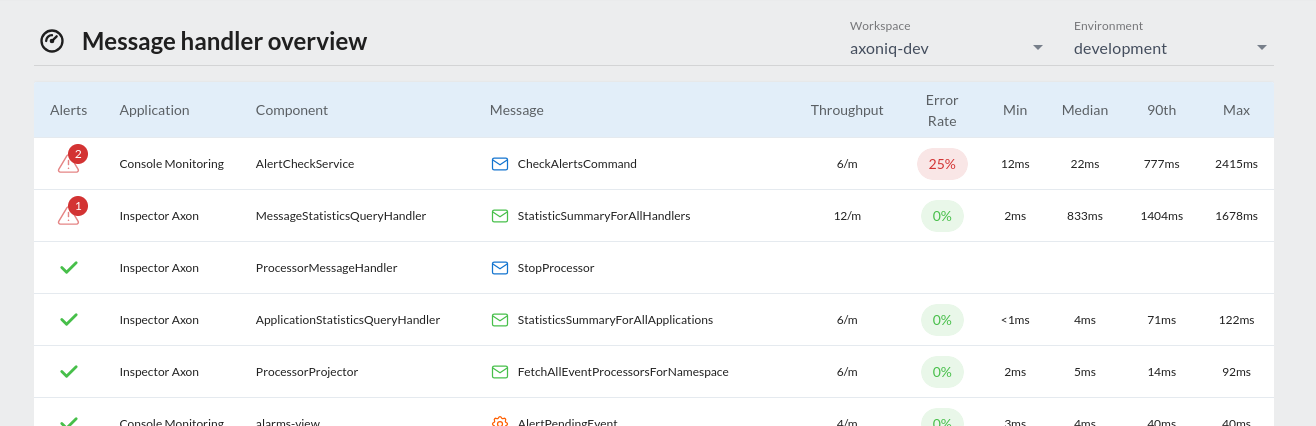Viewport: 1316px width, 426px height.
Task: Open the Workspace axoniq-dev dropdown
Action: tap(946, 48)
